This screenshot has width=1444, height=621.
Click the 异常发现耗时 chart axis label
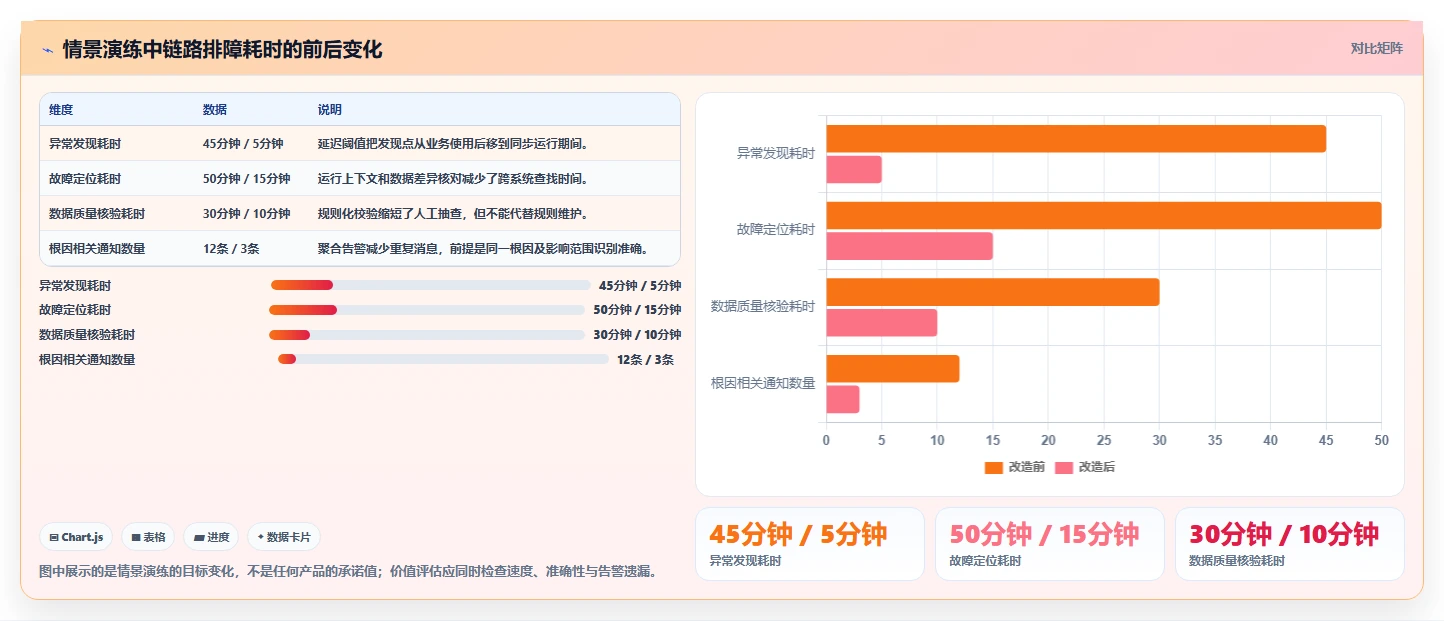pyautogui.click(x=776, y=154)
